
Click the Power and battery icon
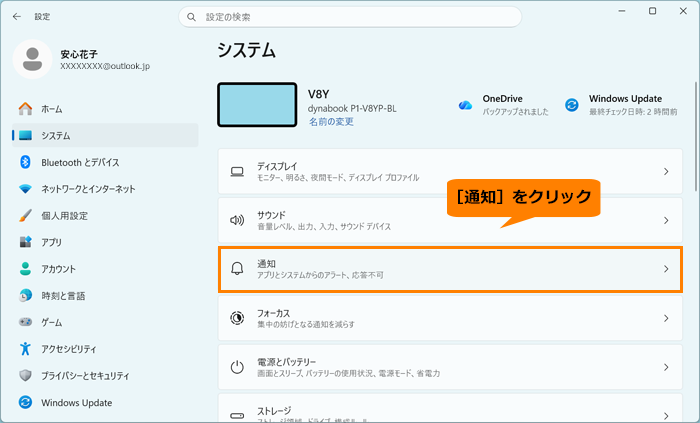point(237,367)
